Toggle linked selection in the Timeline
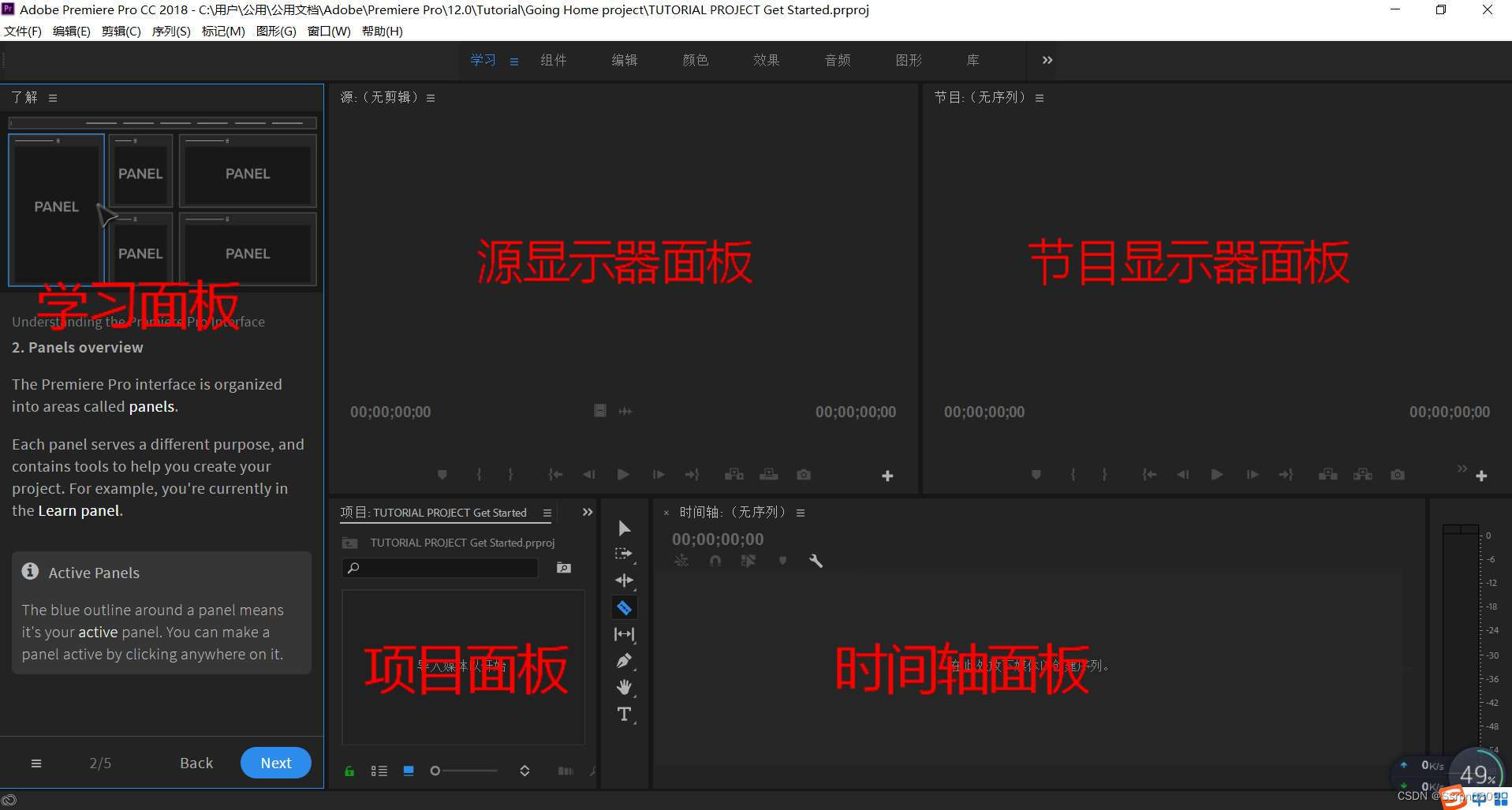Image resolution: width=1512 pixels, height=810 pixels. pyautogui.click(x=749, y=561)
